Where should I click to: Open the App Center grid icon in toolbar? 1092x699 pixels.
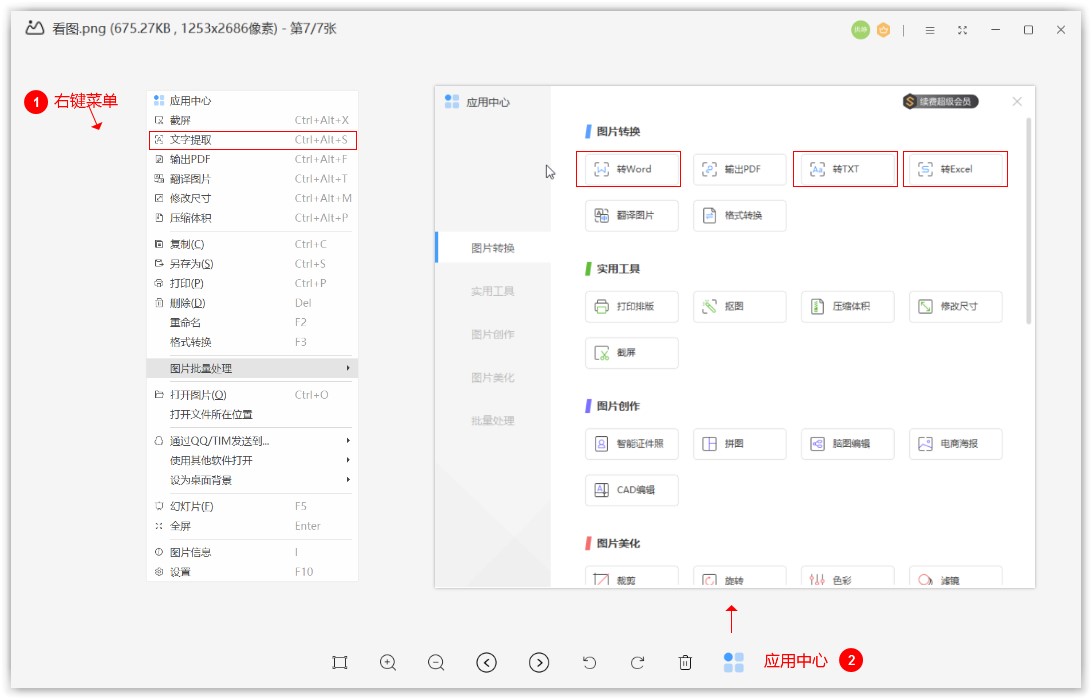click(x=734, y=662)
